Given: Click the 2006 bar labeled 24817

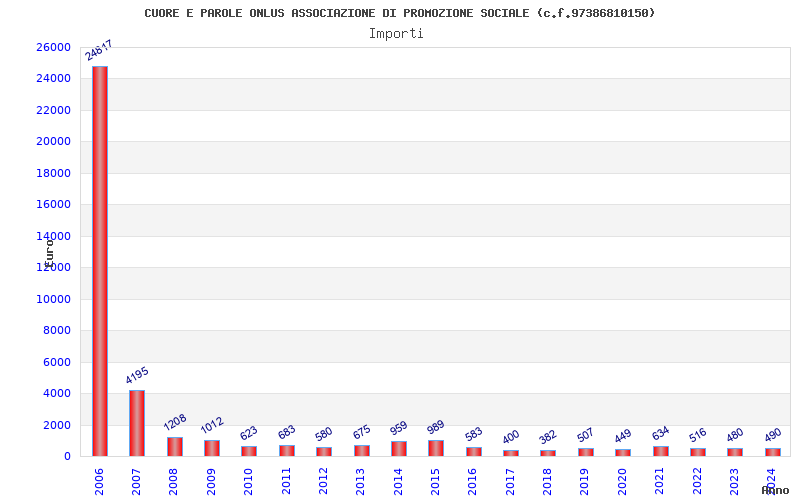Looking at the screenshot, I should [100, 261].
